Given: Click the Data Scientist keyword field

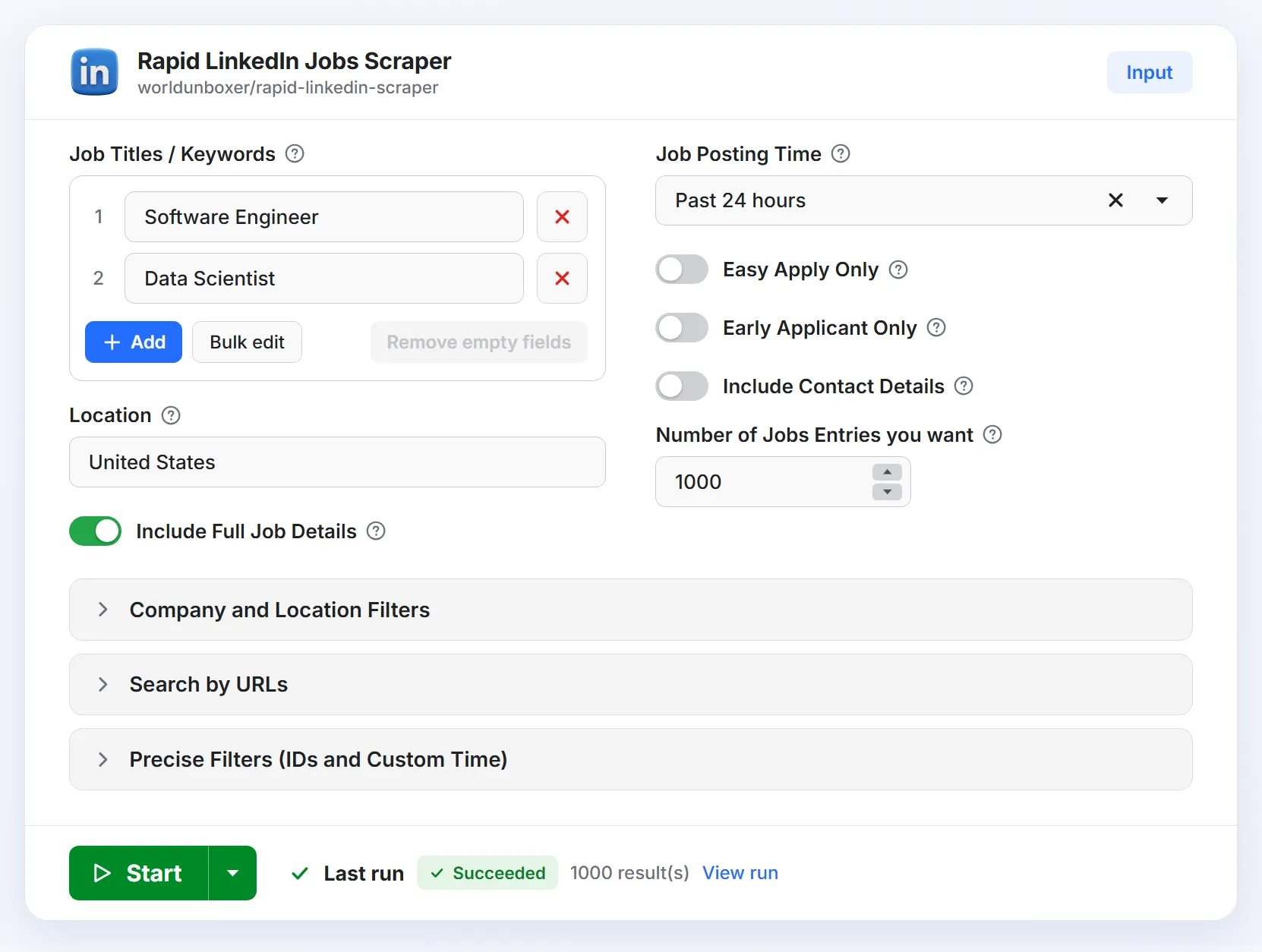Looking at the screenshot, I should click(x=324, y=279).
